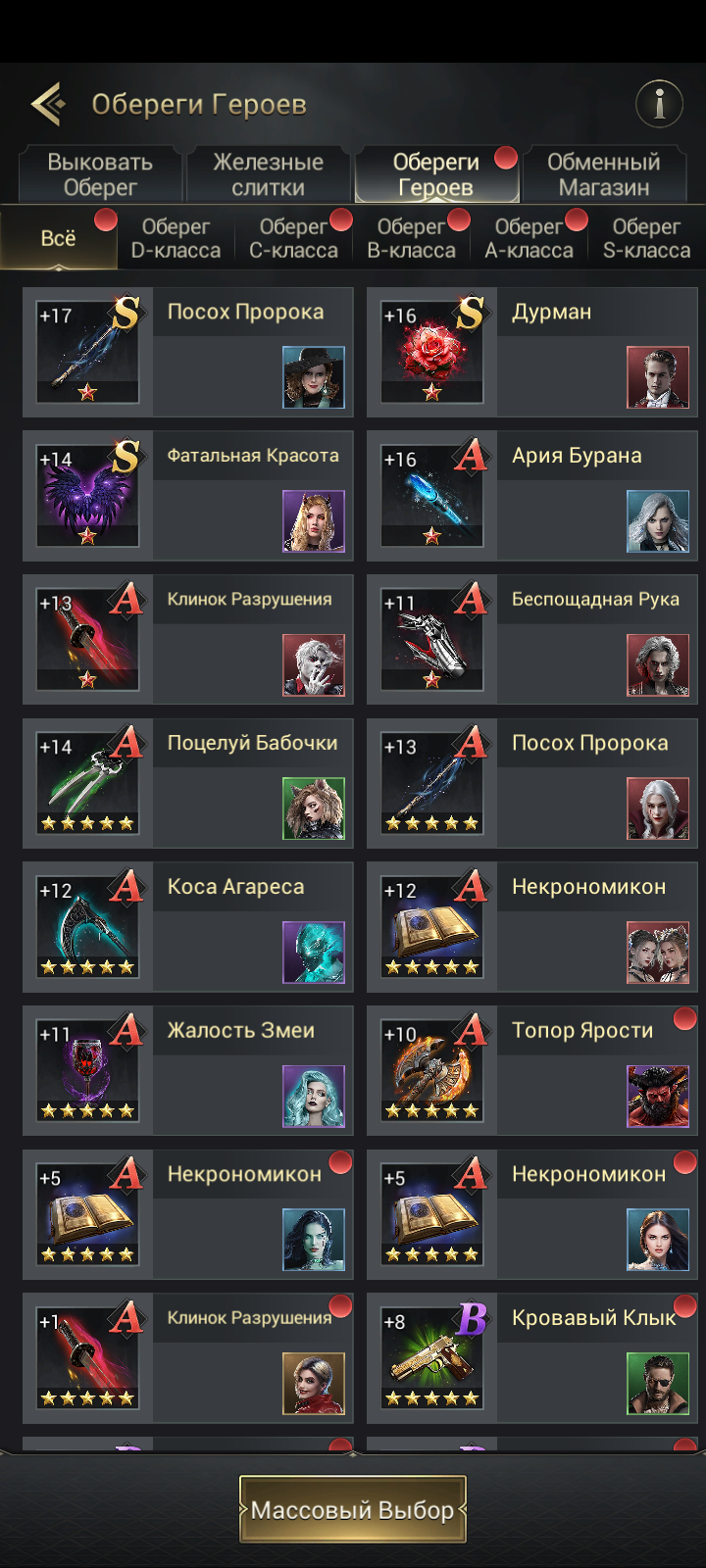706x1568 pixels.
Task: Open the Клинок Разрушения +13 card name
Action: click(249, 599)
